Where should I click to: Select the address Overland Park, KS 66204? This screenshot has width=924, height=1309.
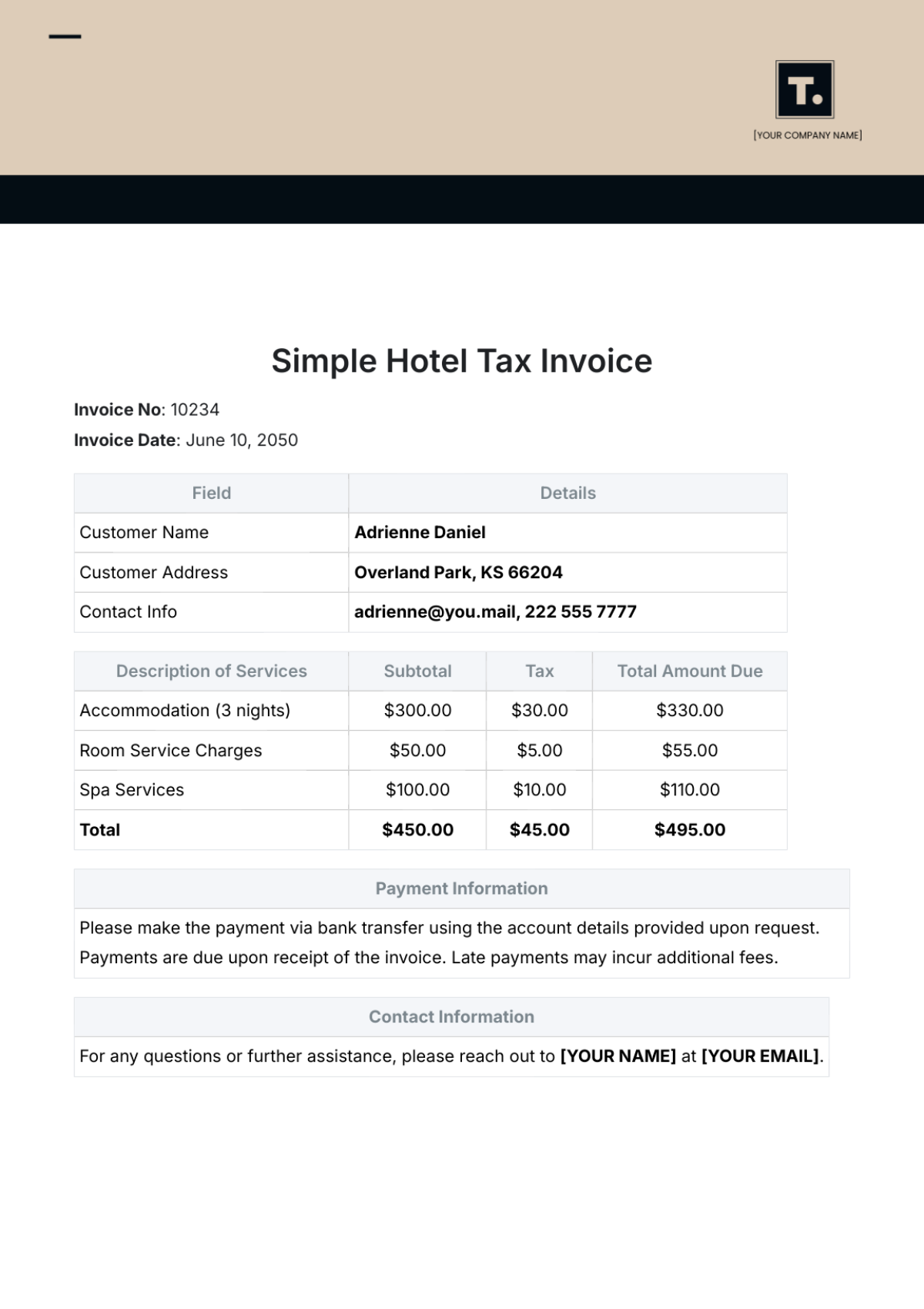point(458,572)
